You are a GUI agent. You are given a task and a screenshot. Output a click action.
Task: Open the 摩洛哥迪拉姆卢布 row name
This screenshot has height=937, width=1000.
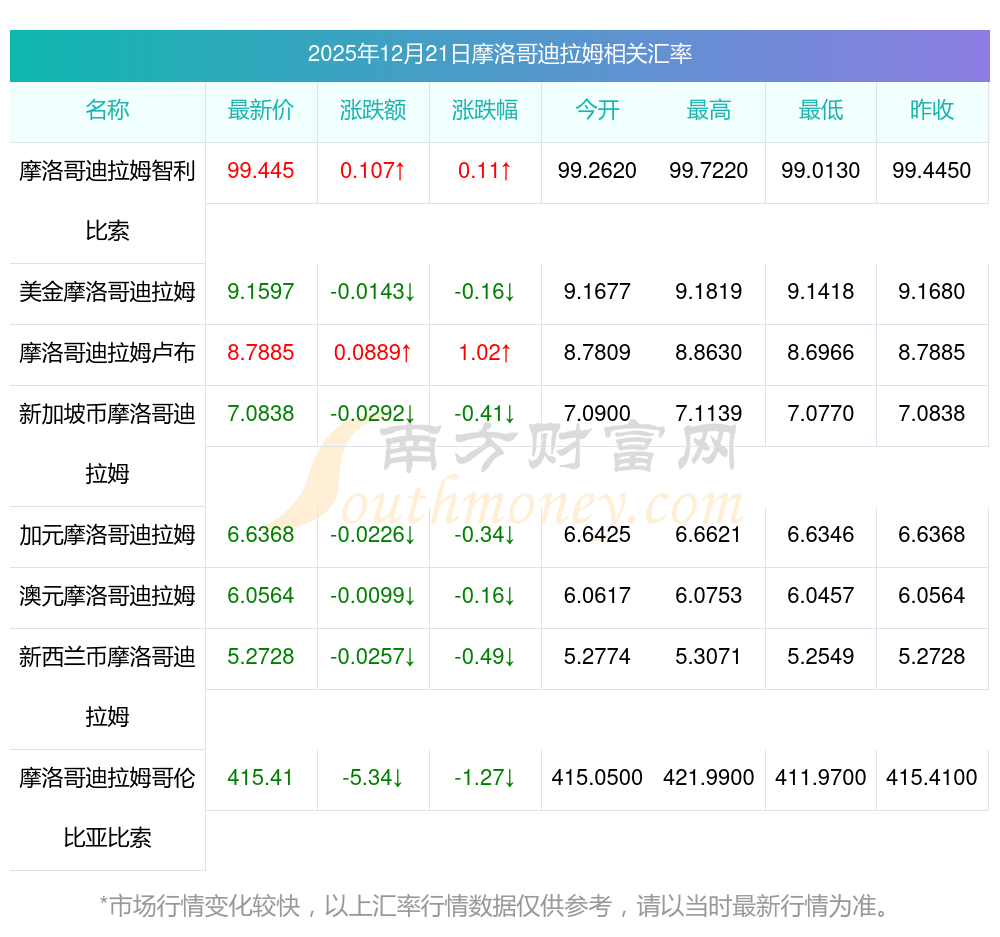point(107,353)
